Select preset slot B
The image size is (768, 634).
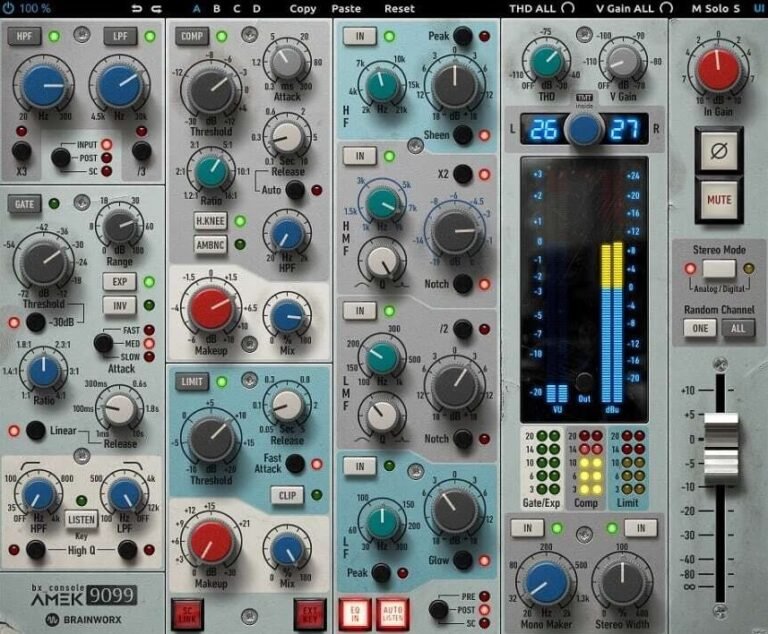click(x=216, y=8)
